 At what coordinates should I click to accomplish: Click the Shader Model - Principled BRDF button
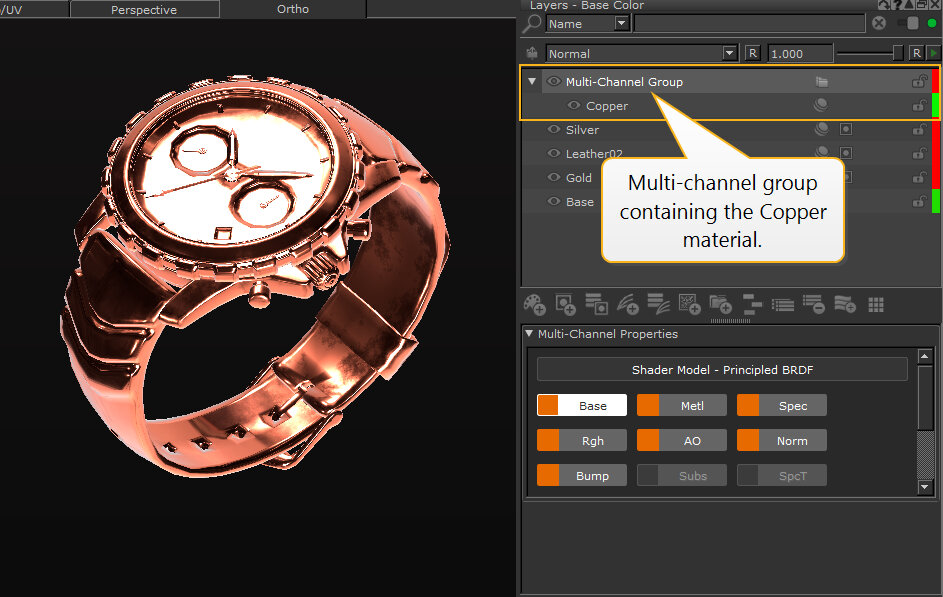(x=721, y=370)
